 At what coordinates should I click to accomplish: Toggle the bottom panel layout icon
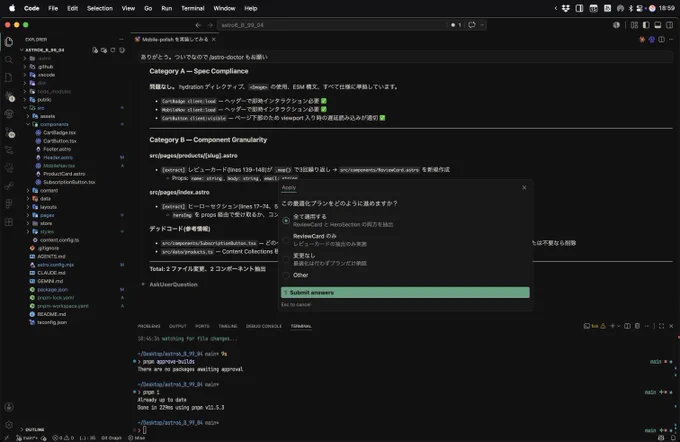click(x=657, y=25)
